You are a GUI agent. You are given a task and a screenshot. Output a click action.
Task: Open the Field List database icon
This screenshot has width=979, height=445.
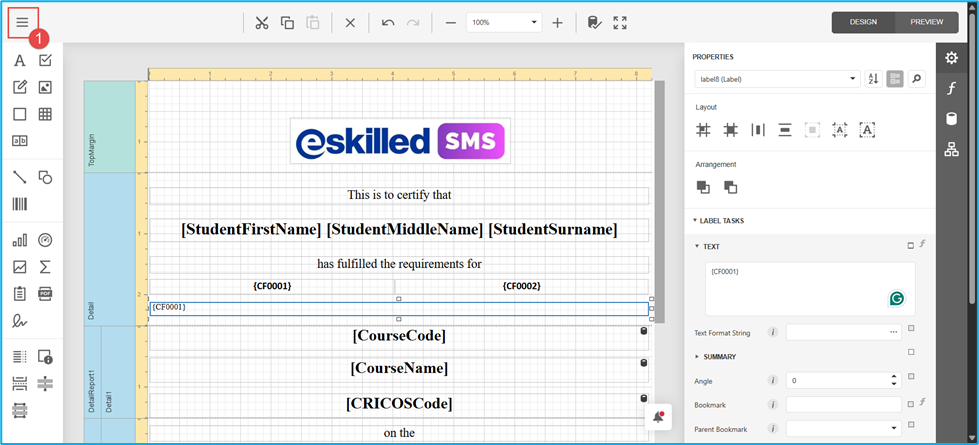(951, 119)
